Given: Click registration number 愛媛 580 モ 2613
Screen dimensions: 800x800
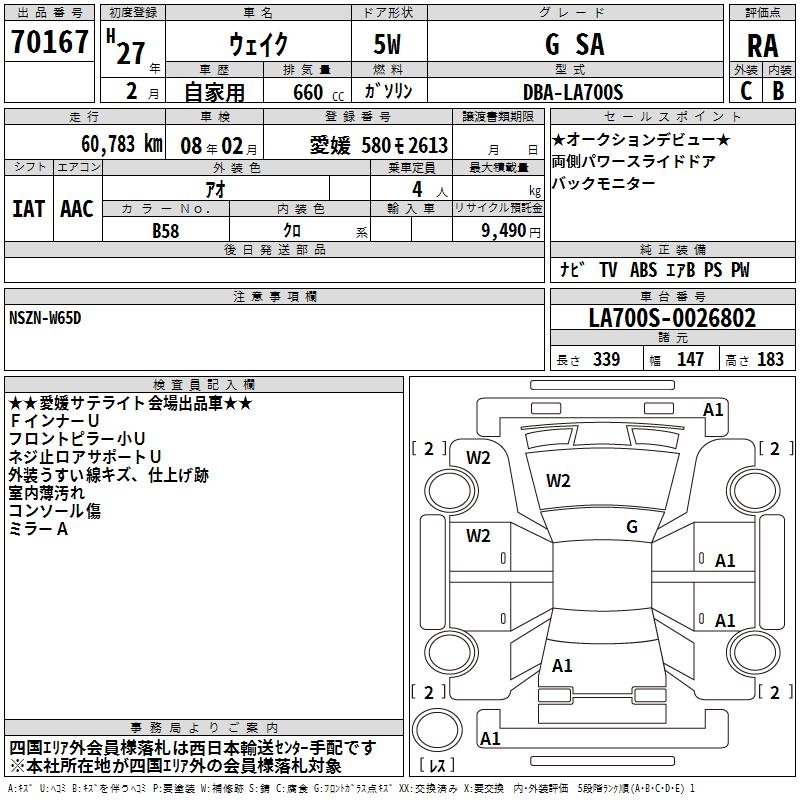Looking at the screenshot, I should (379, 145).
